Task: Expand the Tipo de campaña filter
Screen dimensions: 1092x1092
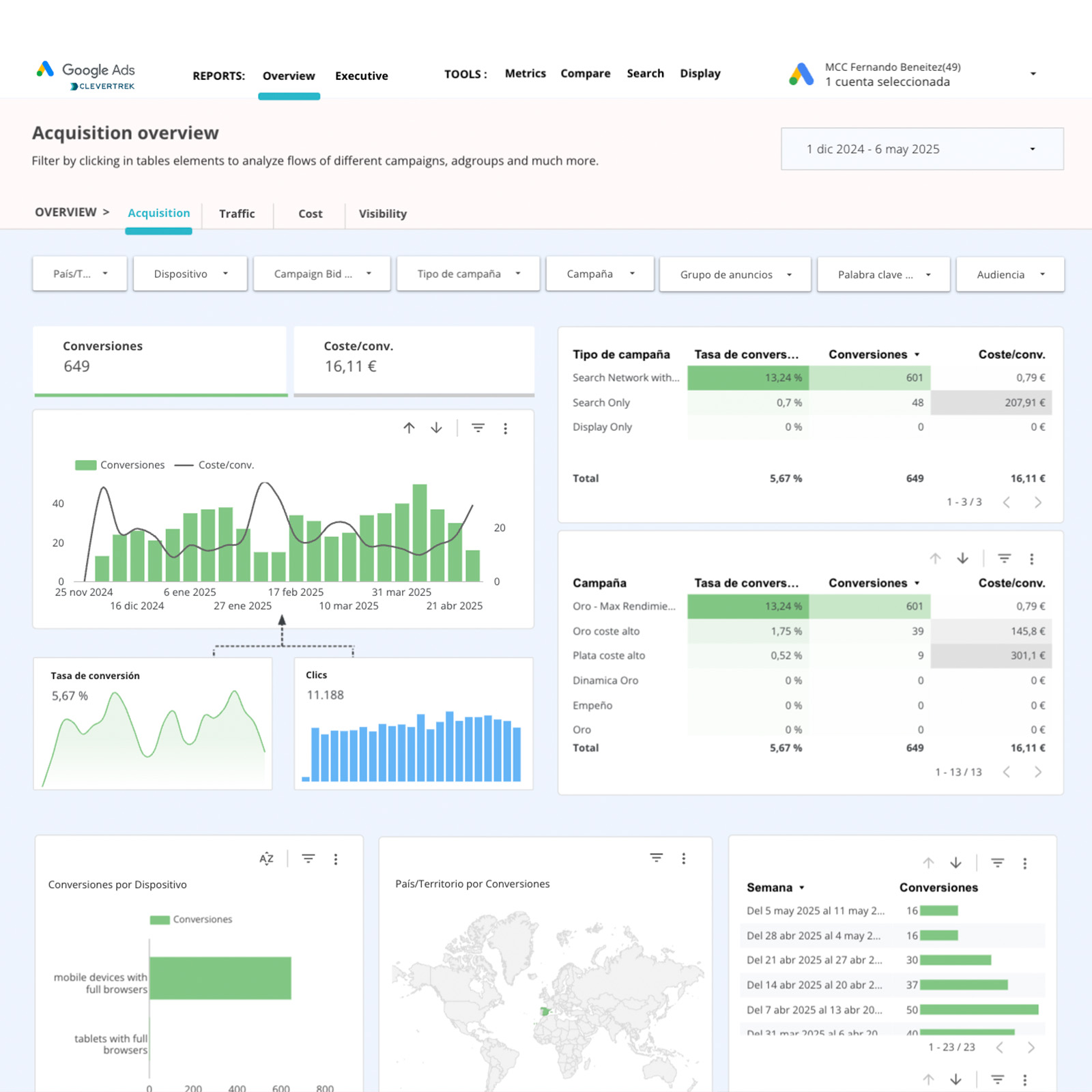Action: point(468,274)
